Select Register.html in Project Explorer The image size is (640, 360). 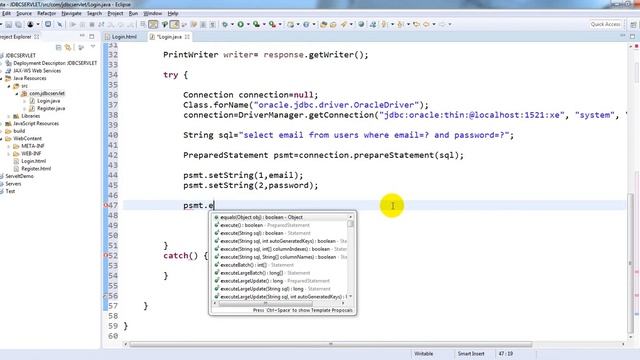pos(36,169)
